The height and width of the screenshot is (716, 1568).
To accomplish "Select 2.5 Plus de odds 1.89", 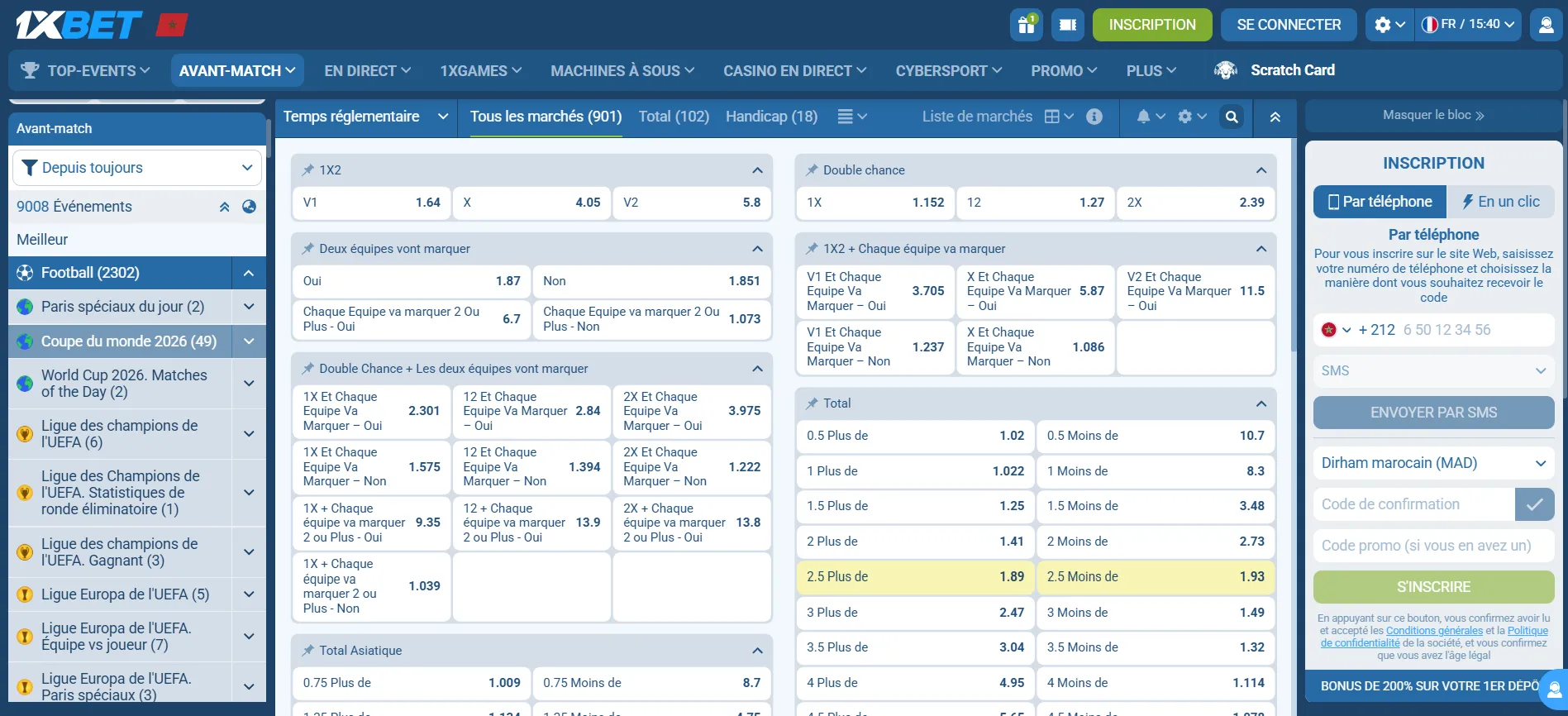I will tap(915, 577).
